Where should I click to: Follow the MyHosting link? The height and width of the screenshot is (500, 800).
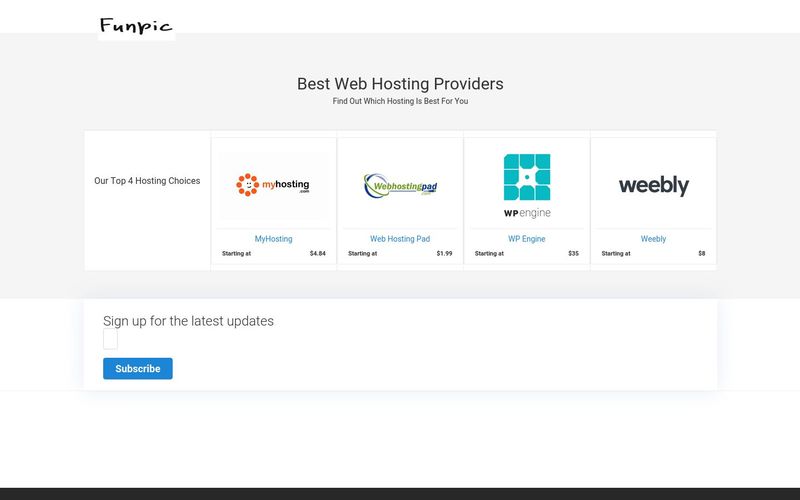coord(273,239)
